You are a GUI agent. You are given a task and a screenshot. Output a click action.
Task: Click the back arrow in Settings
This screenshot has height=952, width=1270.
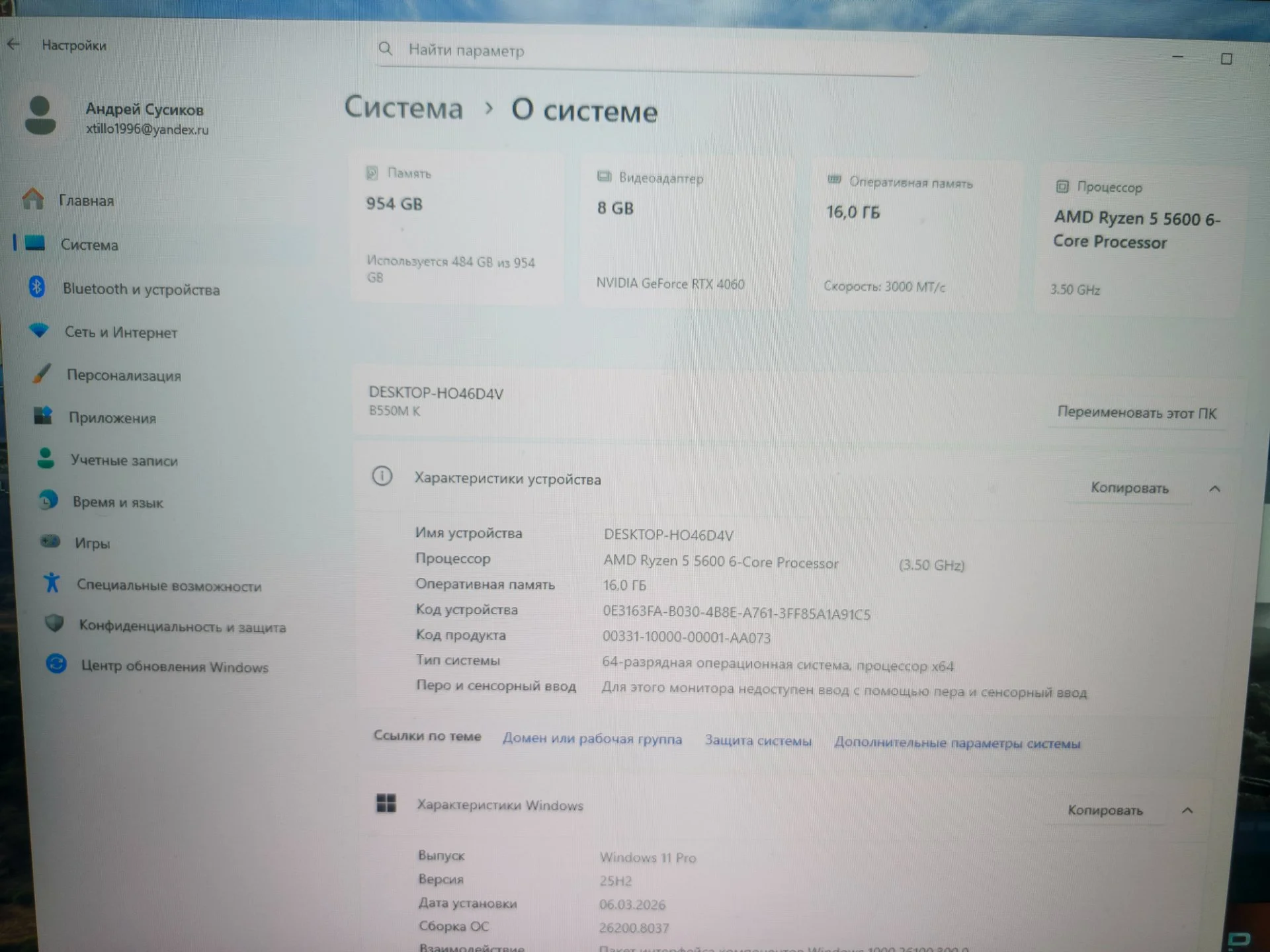click(x=13, y=44)
